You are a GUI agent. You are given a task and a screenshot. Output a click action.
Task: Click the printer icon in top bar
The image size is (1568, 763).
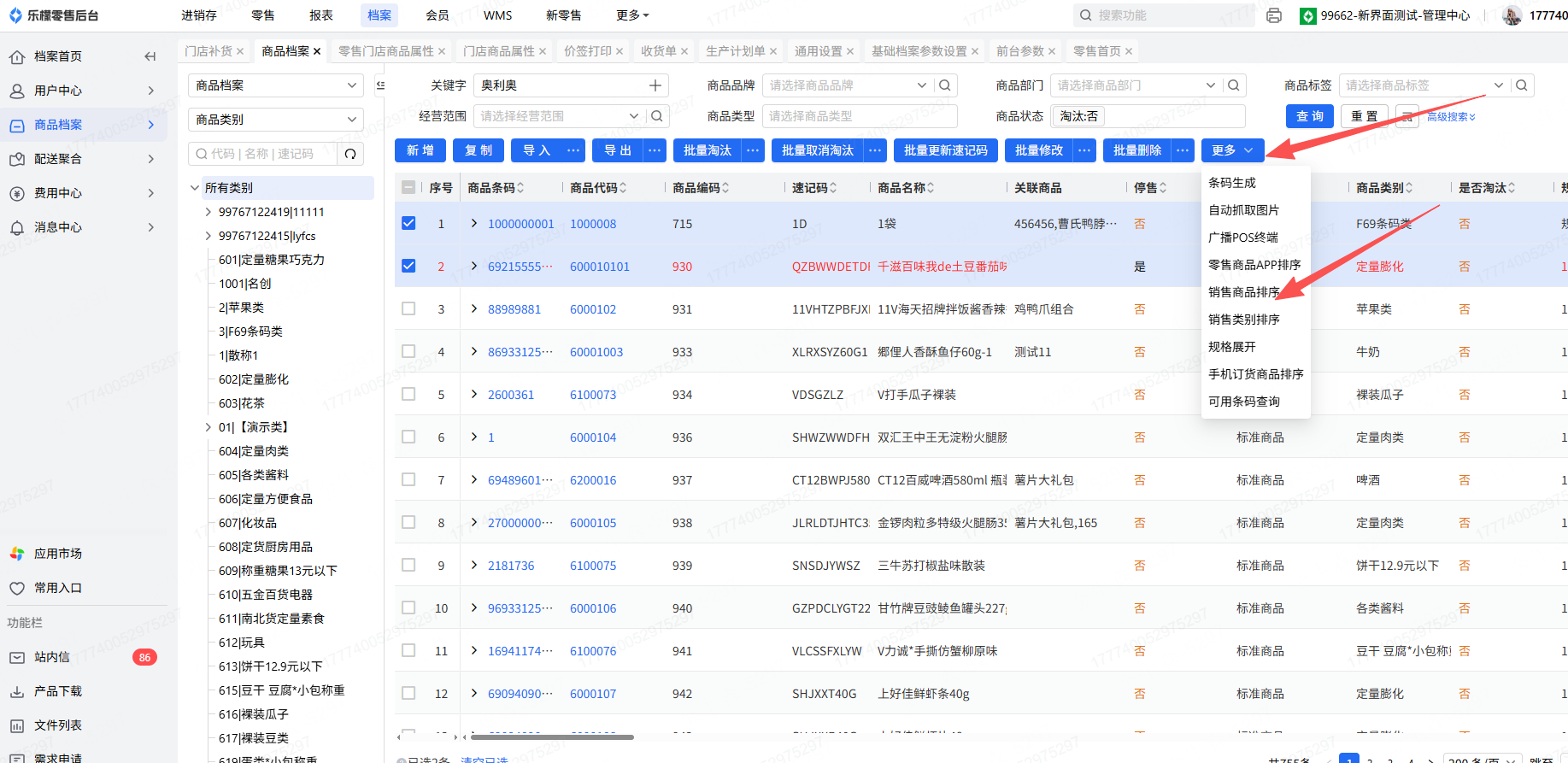1274,15
